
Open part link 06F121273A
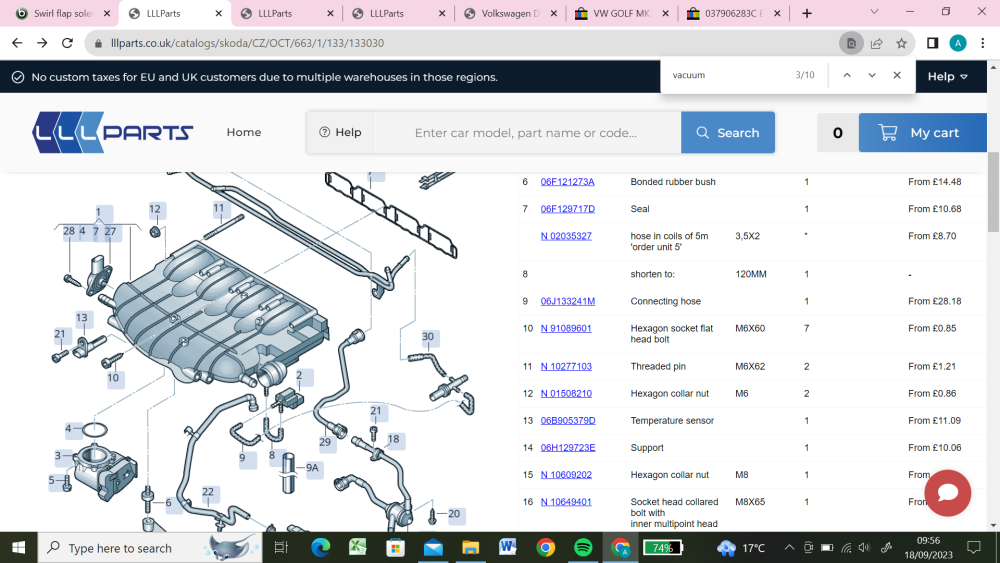pyautogui.click(x=568, y=182)
